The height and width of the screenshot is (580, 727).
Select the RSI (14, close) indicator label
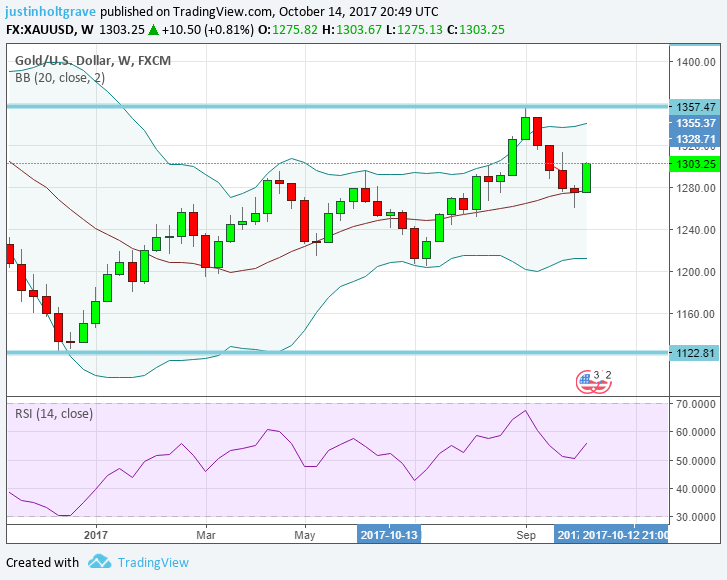54,413
